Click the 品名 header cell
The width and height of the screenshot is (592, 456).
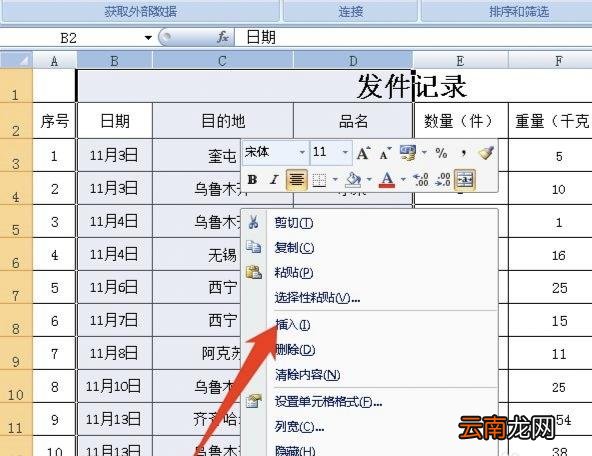pyautogui.click(x=353, y=121)
